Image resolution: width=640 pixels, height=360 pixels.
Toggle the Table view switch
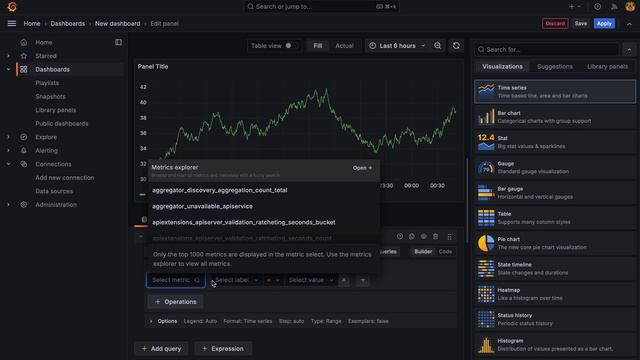(291, 46)
